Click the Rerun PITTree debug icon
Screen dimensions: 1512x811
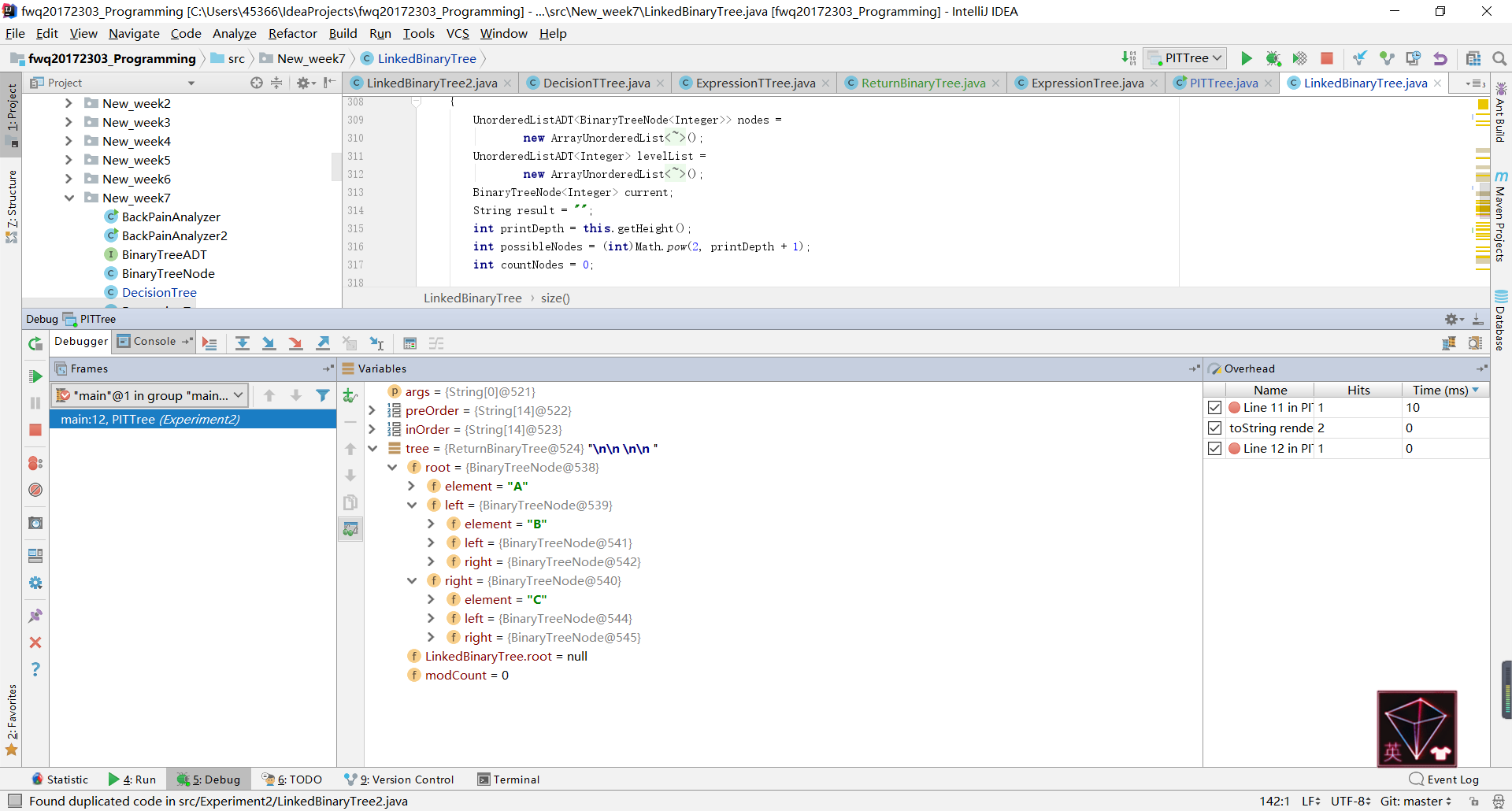click(35, 343)
